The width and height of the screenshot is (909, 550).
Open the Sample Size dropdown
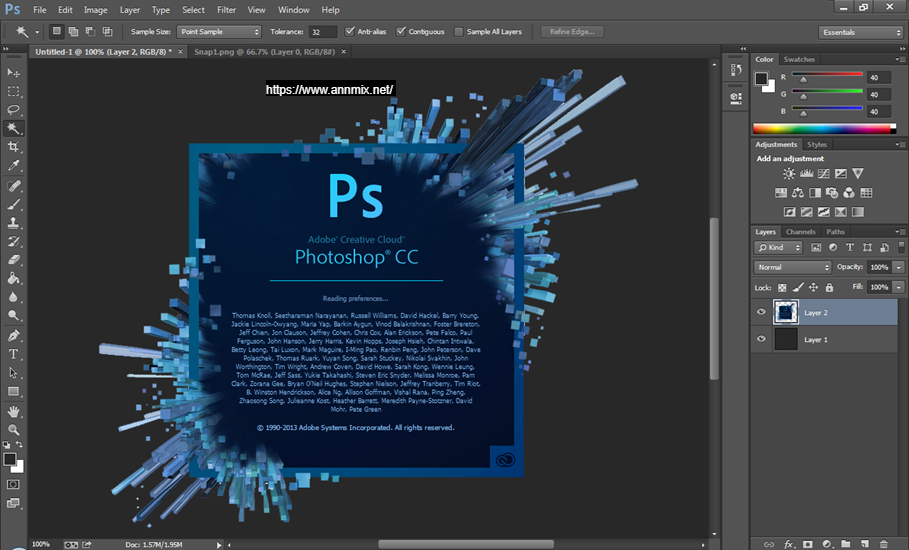(219, 32)
